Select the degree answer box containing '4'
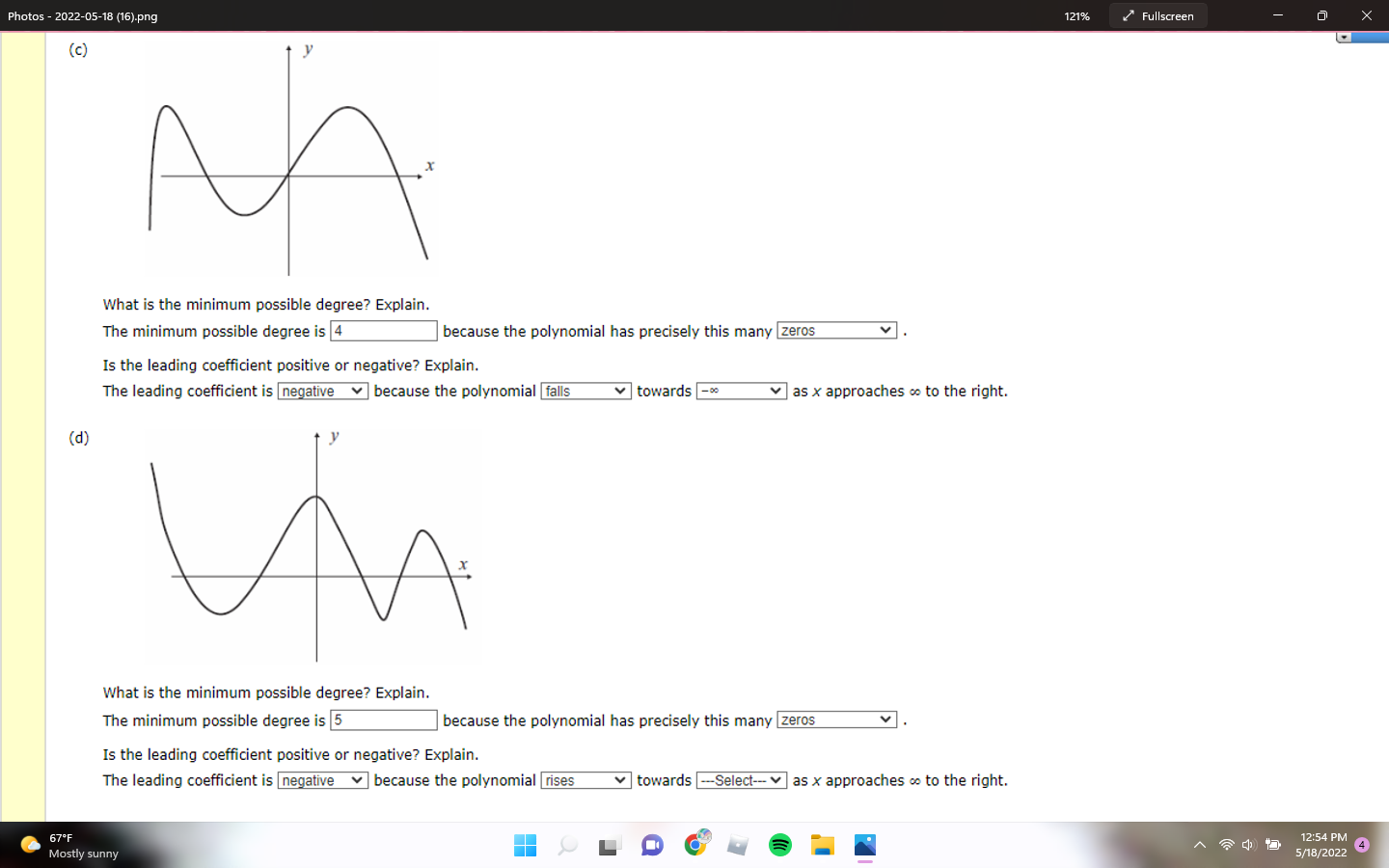The height and width of the screenshot is (868, 1389). [x=383, y=330]
